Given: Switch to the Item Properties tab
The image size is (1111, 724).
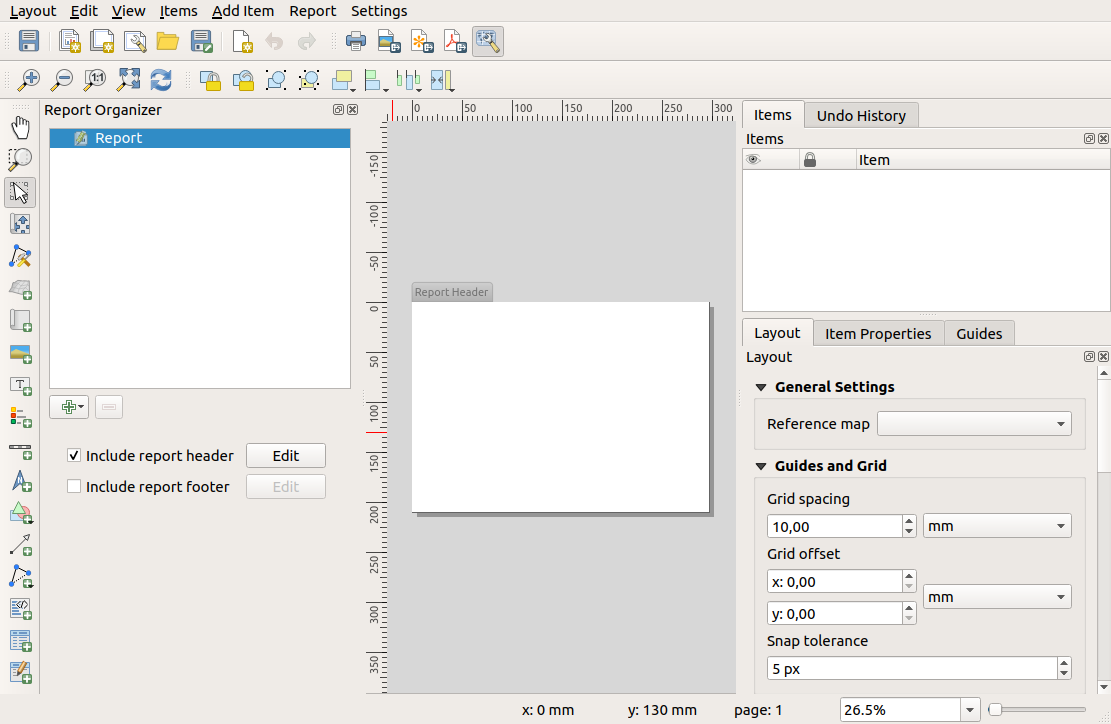Looking at the screenshot, I should pos(877,333).
